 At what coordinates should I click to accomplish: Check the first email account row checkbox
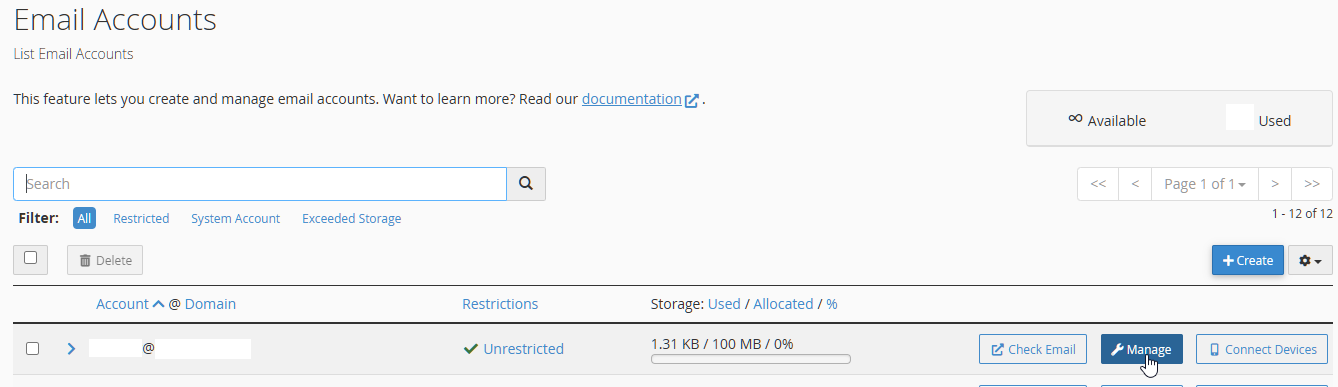click(32, 349)
